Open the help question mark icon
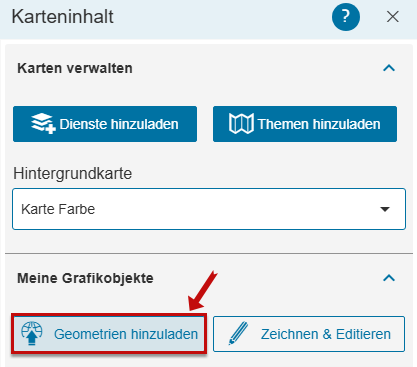This screenshot has height=367, width=417. [346, 17]
